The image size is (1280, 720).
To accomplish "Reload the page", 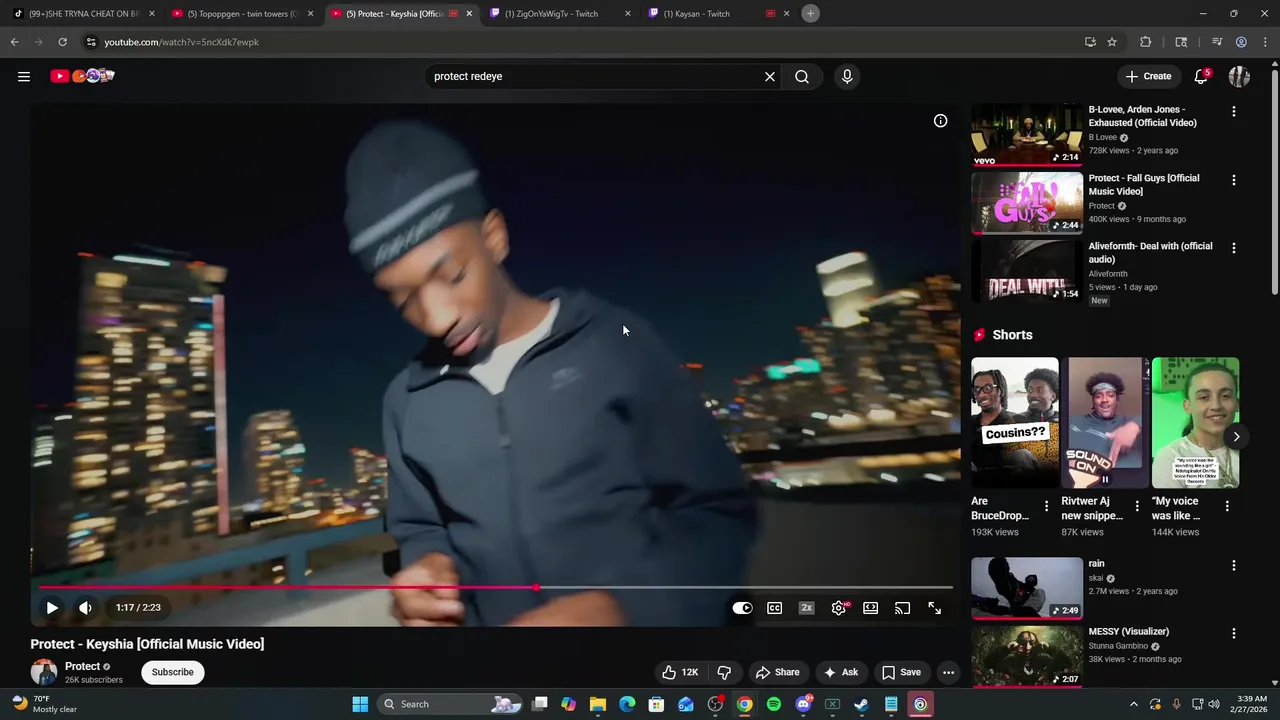I will 62,42.
